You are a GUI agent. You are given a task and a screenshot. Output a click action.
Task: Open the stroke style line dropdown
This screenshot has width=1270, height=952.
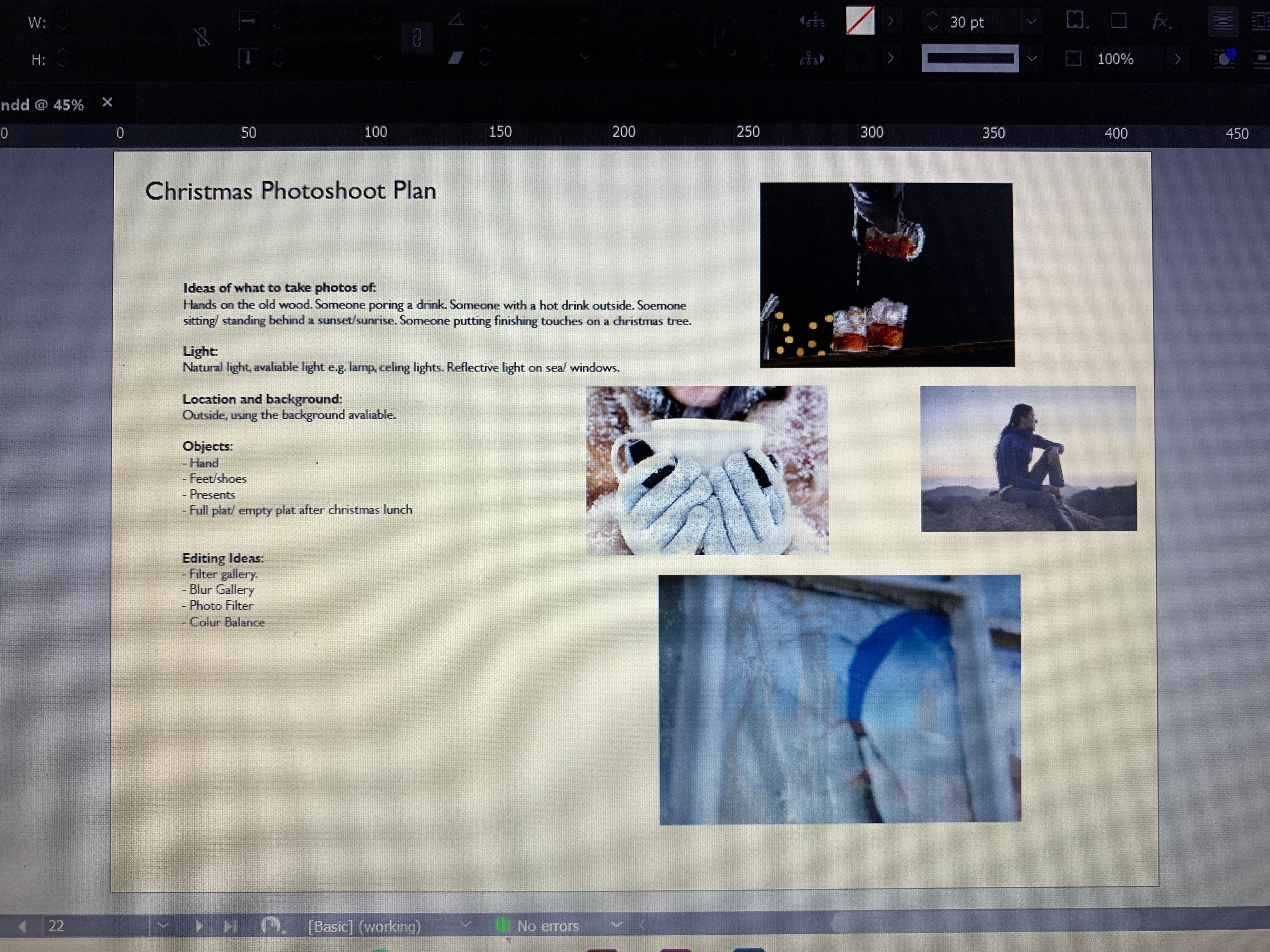(x=1032, y=59)
